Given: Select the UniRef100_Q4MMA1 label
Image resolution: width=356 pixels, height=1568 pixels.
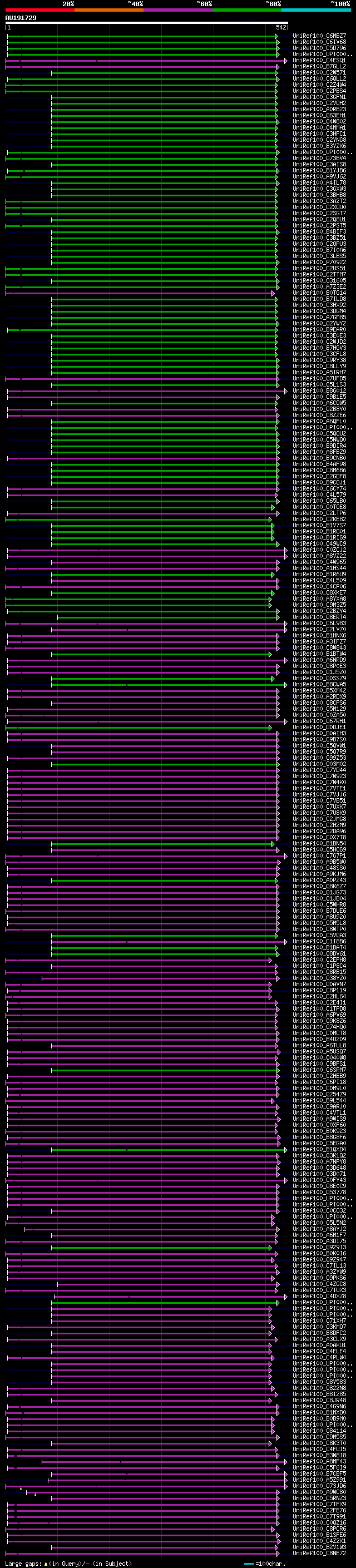Looking at the screenshot, I should point(319,128).
